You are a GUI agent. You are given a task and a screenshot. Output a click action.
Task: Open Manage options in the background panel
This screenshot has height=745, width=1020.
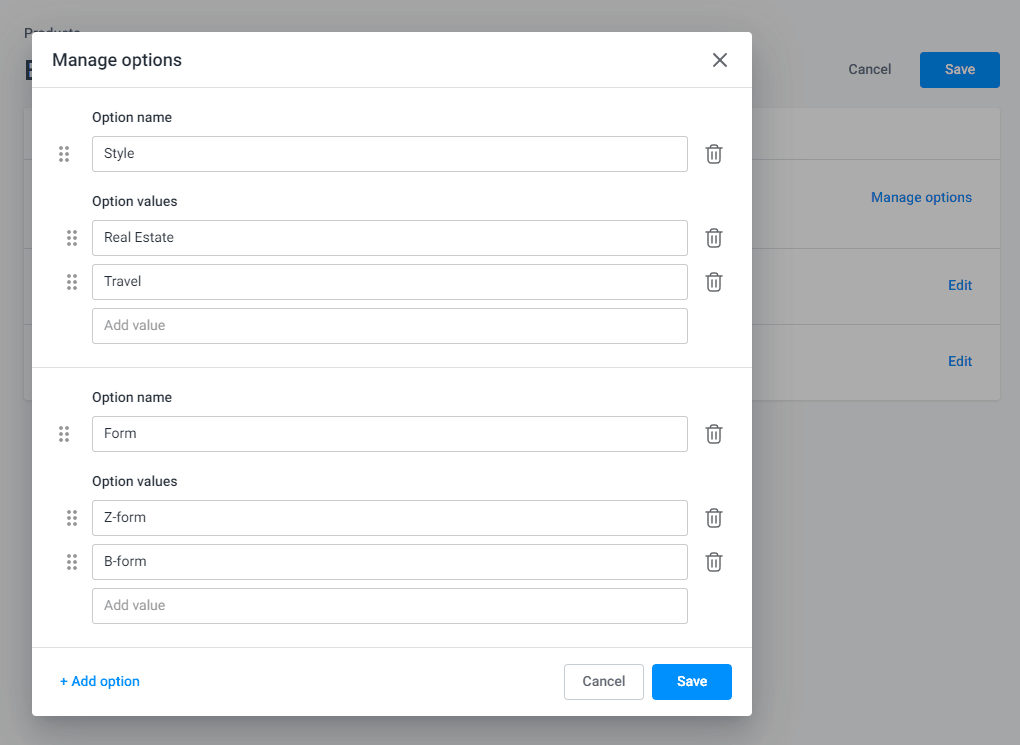pyautogui.click(x=921, y=197)
